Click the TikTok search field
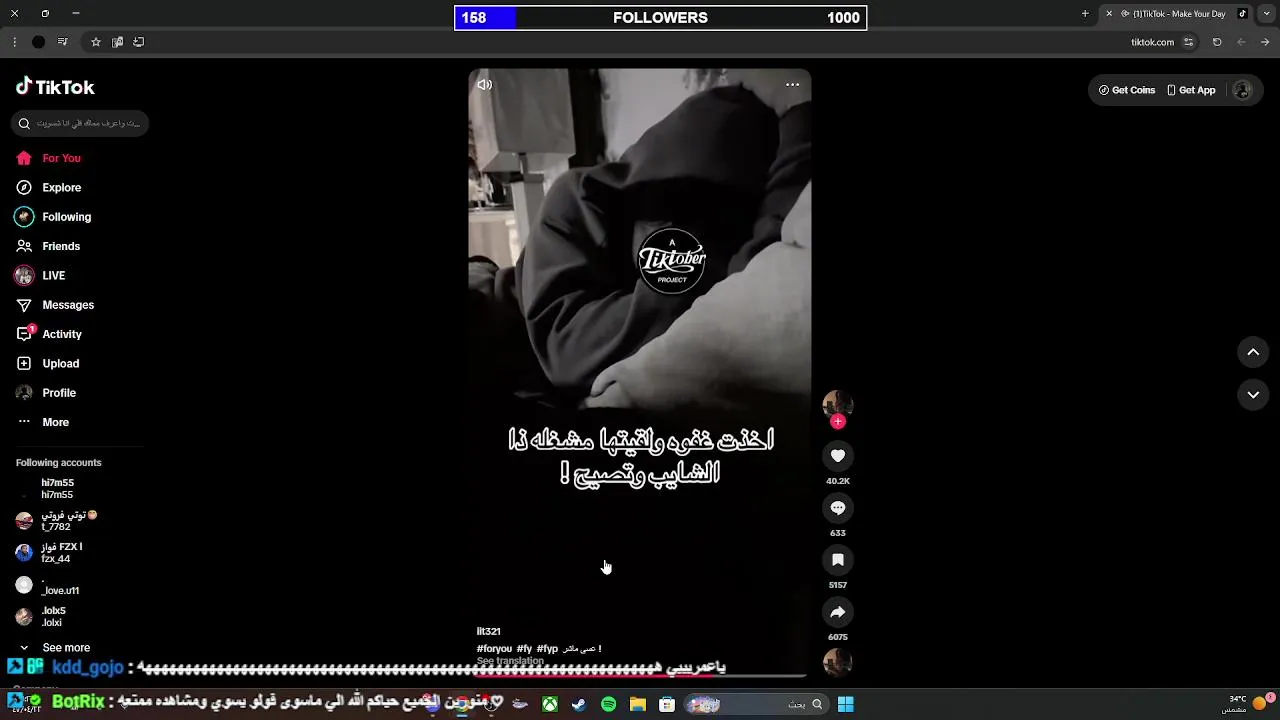1280x720 pixels. (x=81, y=123)
